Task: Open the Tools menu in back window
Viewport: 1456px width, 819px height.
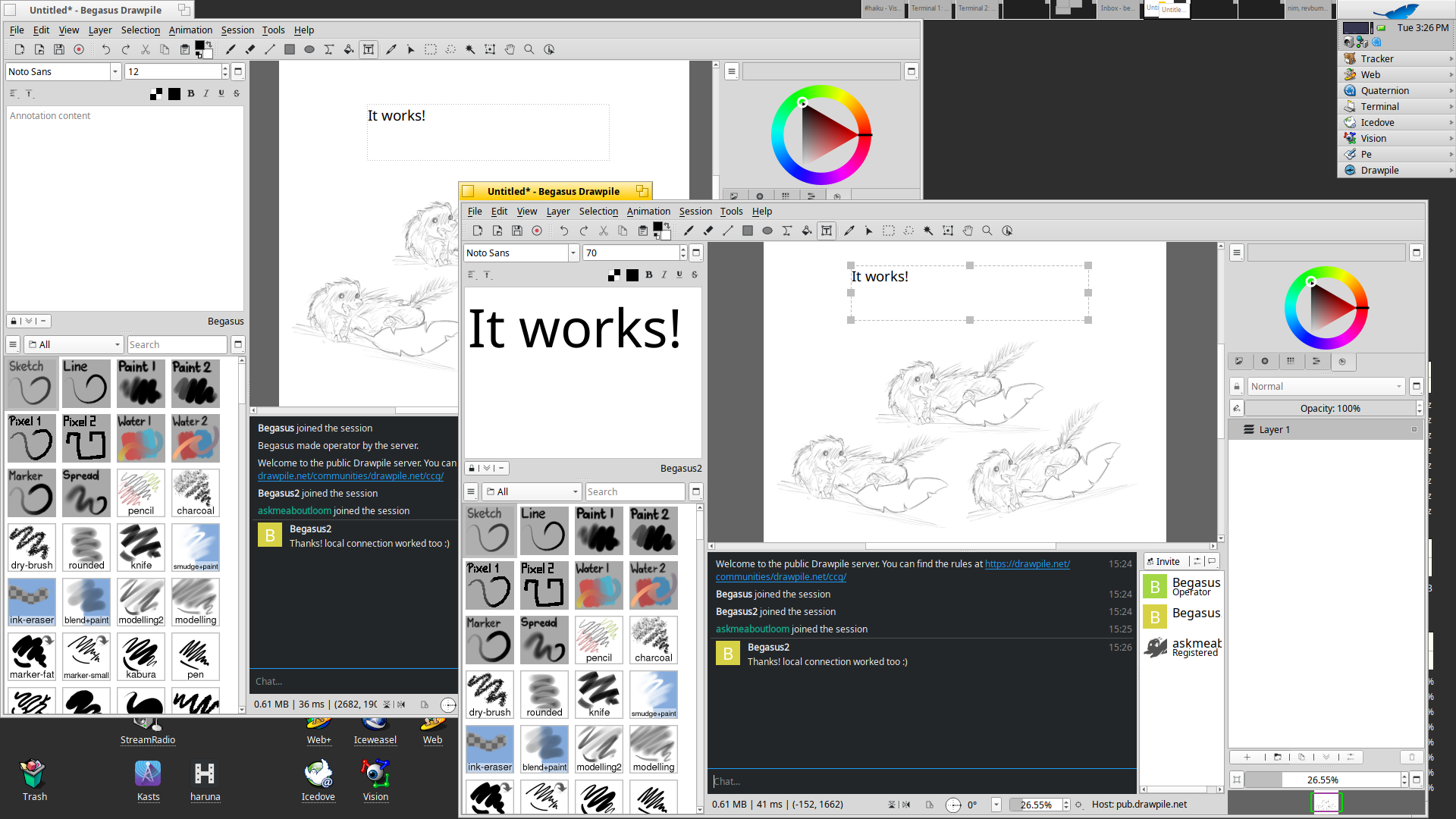Action: point(273,30)
